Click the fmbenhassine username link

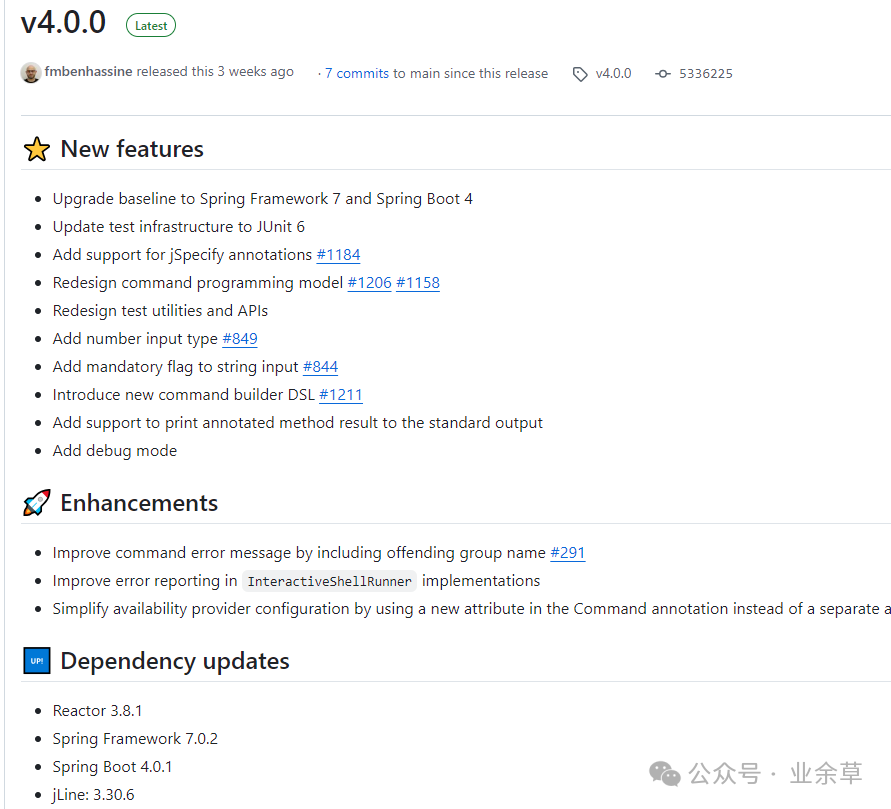tap(86, 72)
